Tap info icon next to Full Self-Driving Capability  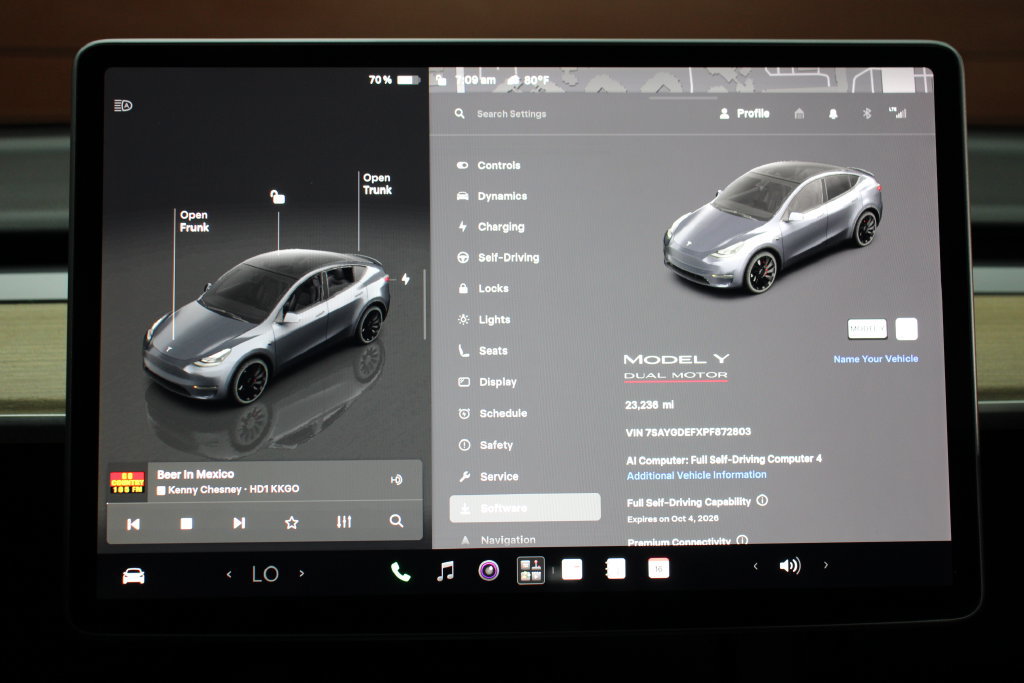[x=762, y=501]
